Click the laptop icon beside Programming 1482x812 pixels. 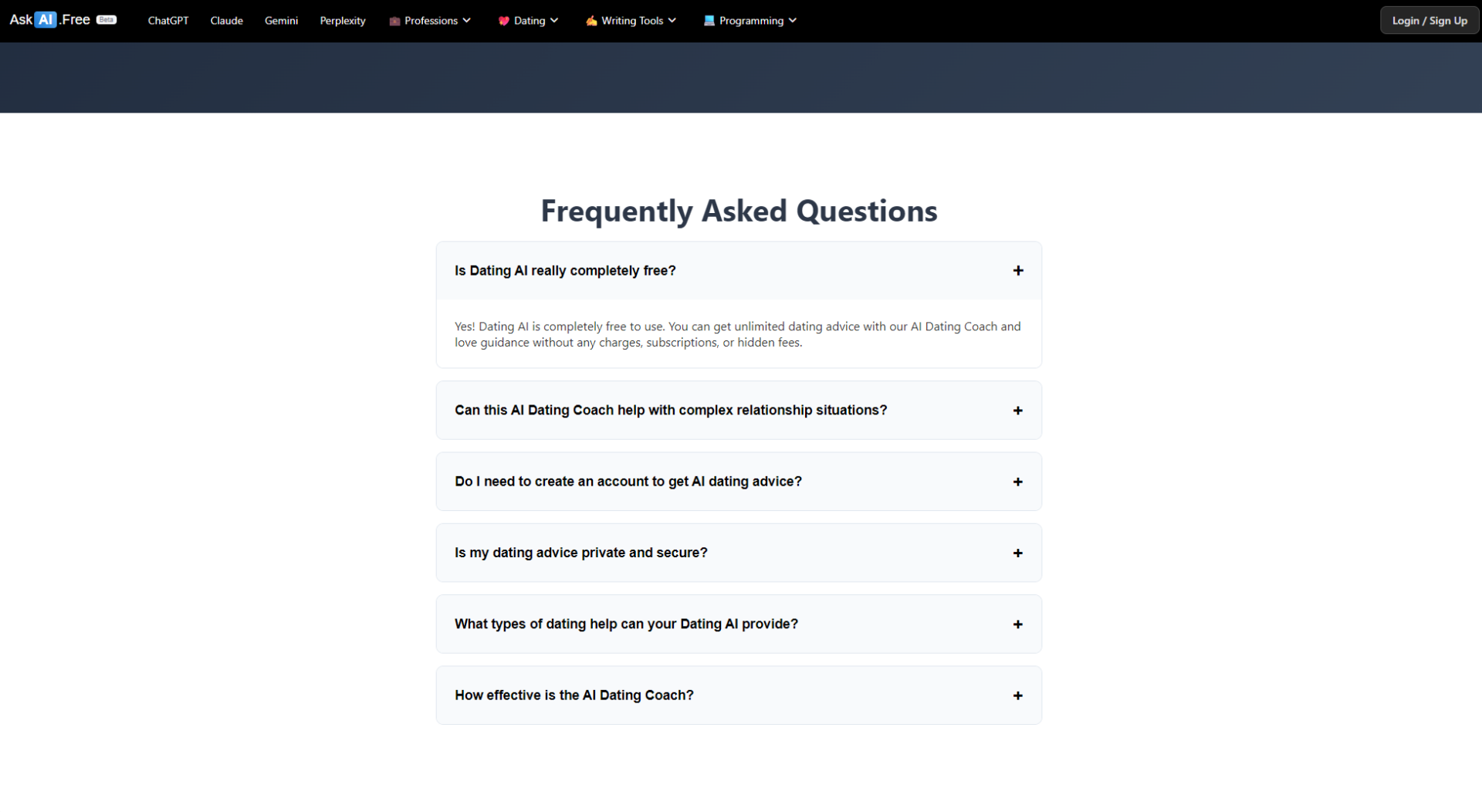pyautogui.click(x=709, y=21)
